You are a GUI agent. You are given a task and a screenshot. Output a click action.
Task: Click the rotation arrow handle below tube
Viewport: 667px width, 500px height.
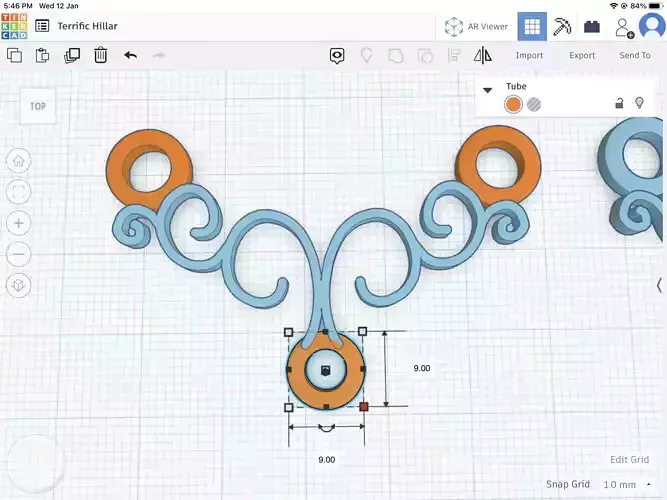click(326, 429)
